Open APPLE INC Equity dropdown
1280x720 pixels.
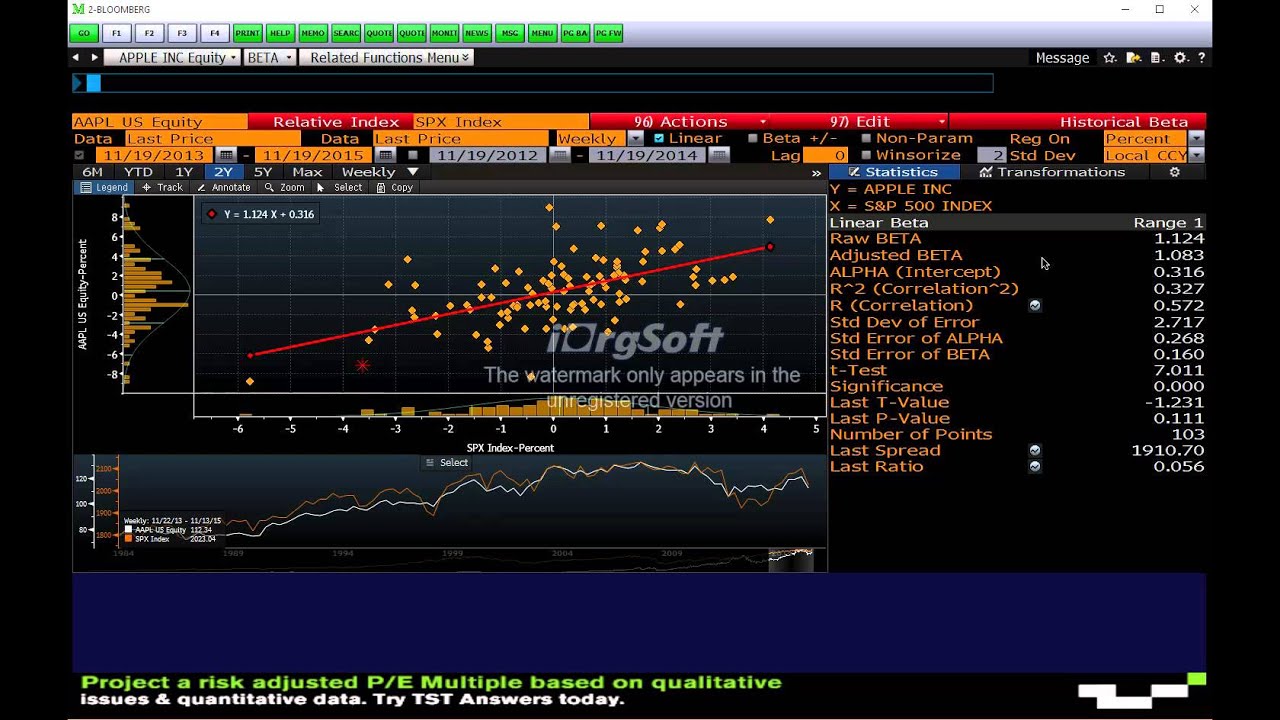(x=171, y=58)
